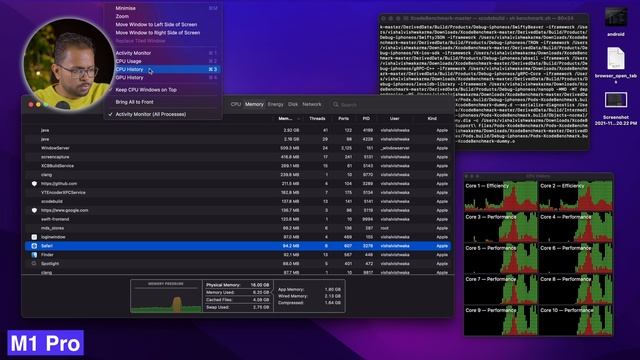This screenshot has width=640, height=360.
Task: Select the XCBBuildService process row
Action: (238, 166)
